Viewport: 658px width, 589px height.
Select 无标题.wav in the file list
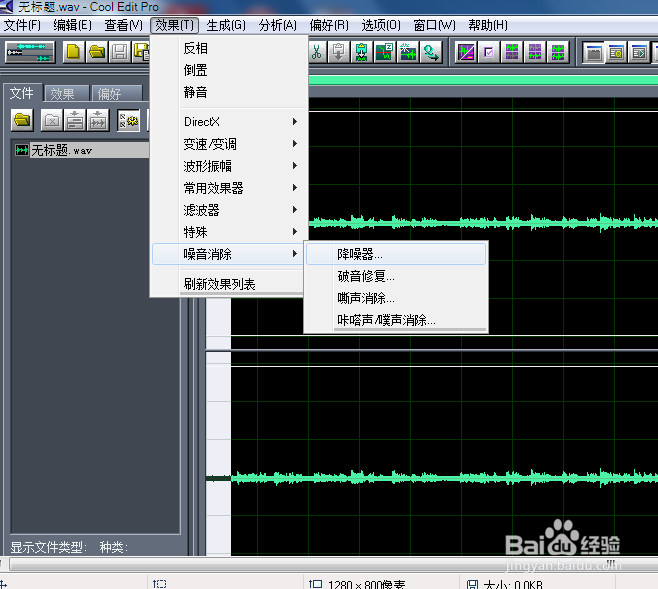[x=81, y=150]
